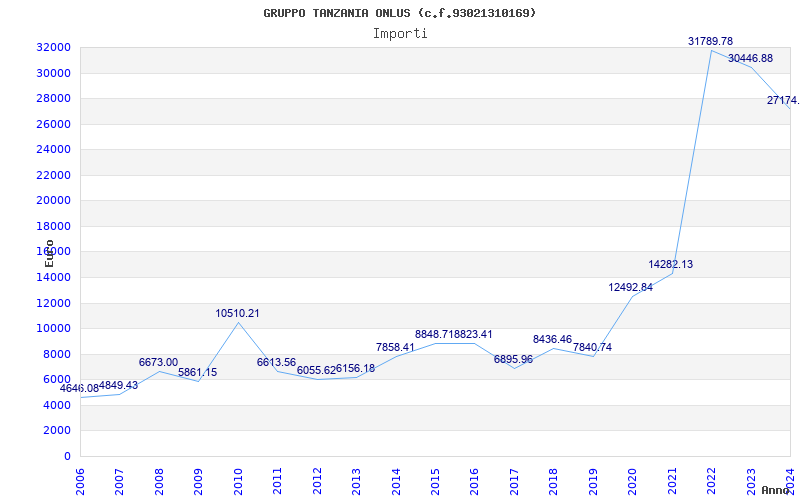Click the data label 12492.84
This screenshot has height=500, width=800.
(x=631, y=287)
